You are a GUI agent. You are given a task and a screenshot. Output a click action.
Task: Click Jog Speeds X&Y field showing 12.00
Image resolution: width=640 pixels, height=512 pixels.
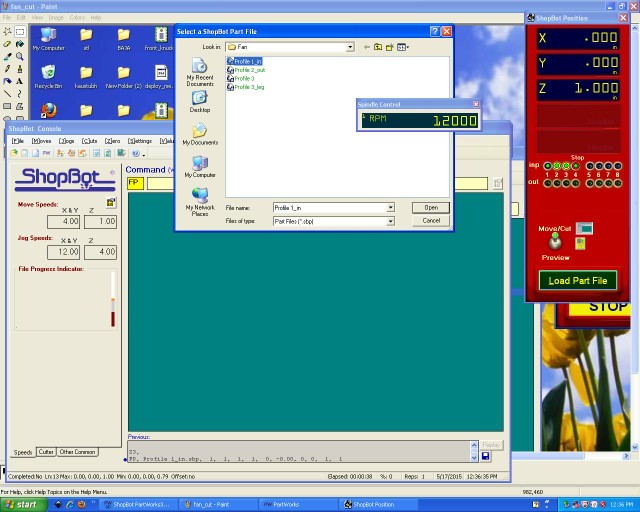pyautogui.click(x=64, y=252)
